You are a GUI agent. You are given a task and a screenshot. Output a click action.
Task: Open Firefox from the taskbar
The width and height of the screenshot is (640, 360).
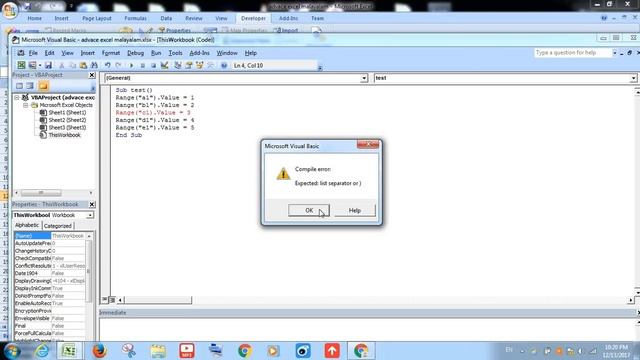(99, 351)
